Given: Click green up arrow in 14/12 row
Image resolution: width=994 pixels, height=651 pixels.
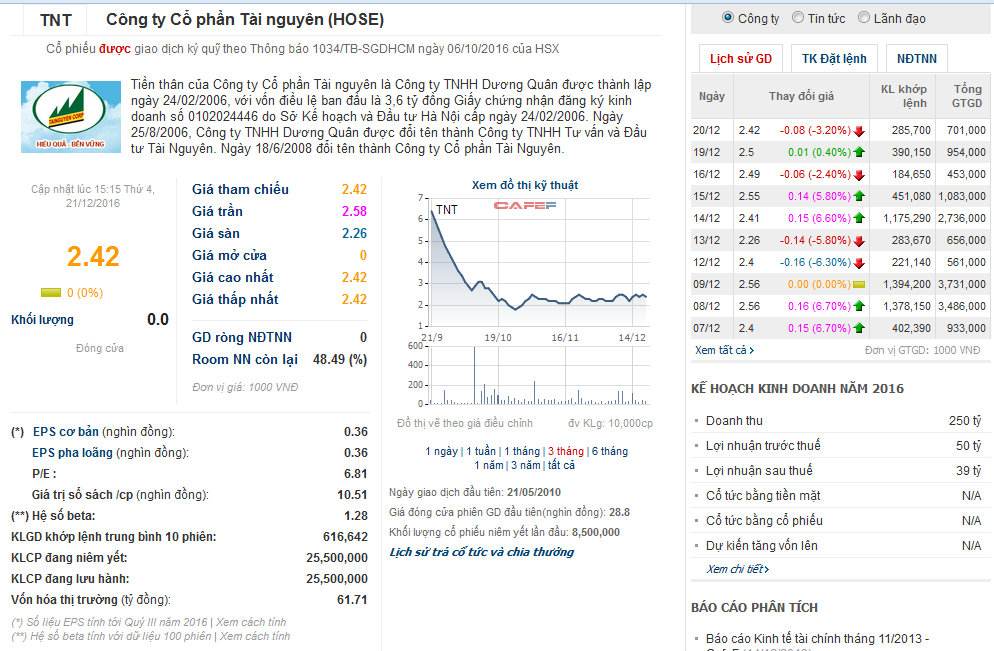Looking at the screenshot, I should point(859,218).
